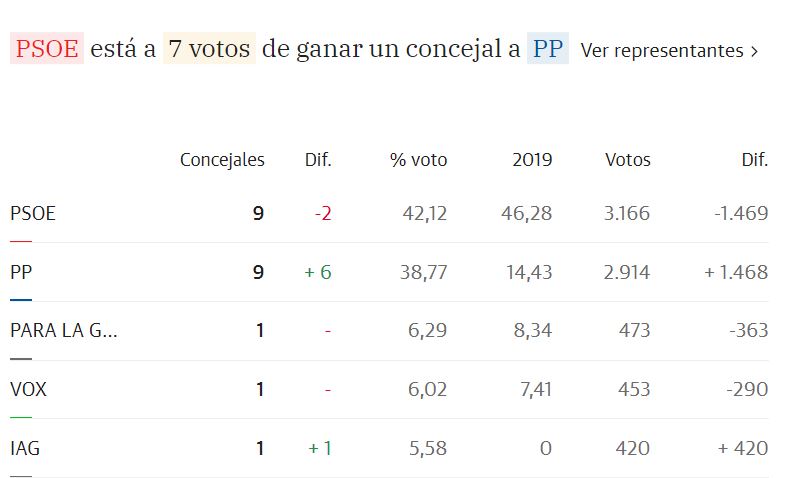Click PP's +6 councillor difference
The width and height of the screenshot is (786, 478).
tap(318, 272)
